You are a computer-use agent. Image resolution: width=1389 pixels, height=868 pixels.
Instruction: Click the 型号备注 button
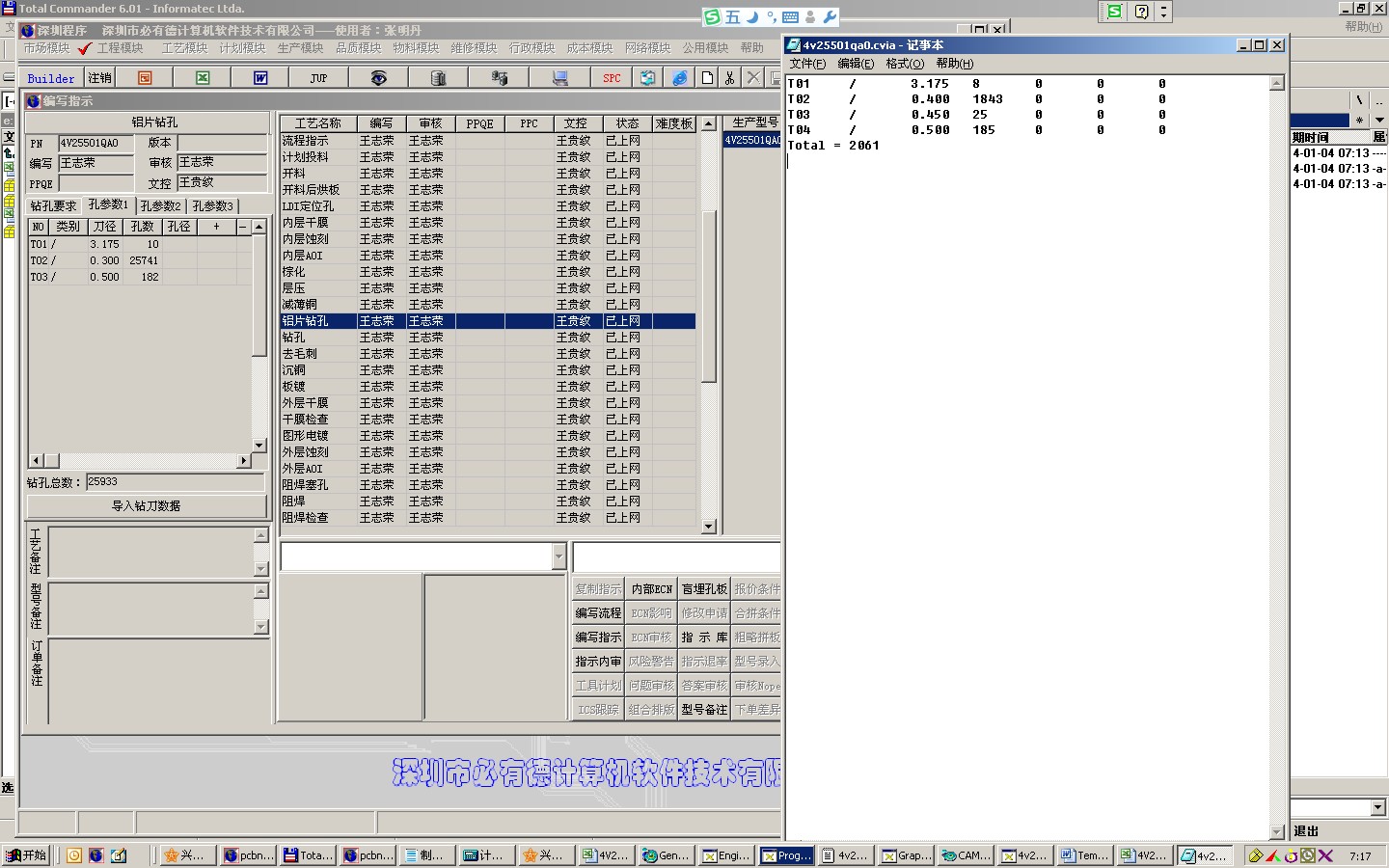click(x=704, y=710)
